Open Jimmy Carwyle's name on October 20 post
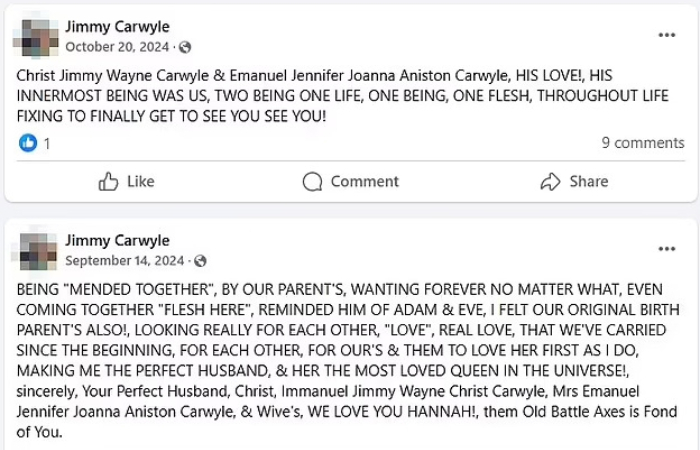 point(117,26)
